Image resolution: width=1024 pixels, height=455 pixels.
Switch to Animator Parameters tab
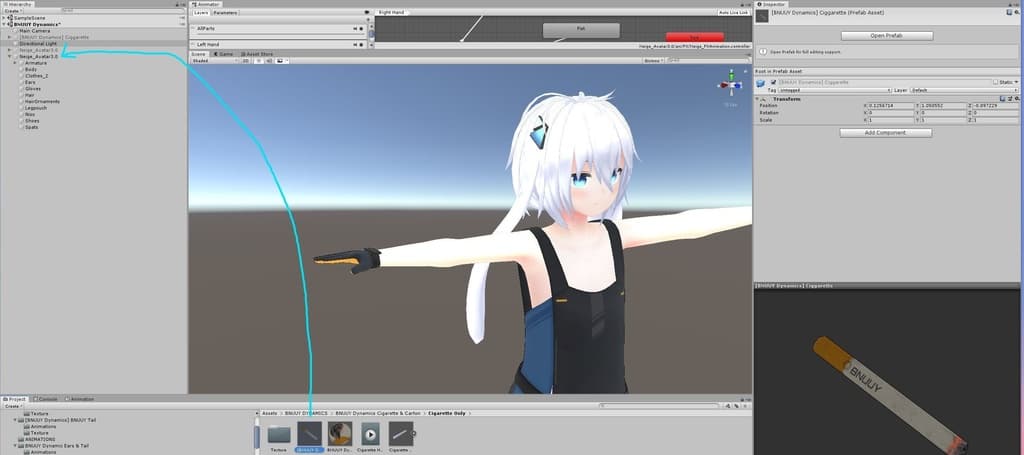[x=225, y=12]
